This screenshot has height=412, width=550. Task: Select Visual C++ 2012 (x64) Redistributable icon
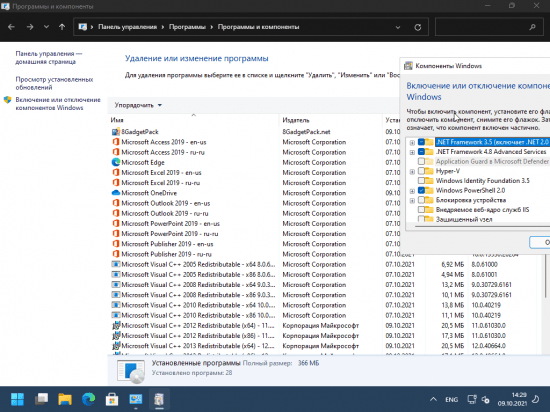pyautogui.click(x=116, y=325)
